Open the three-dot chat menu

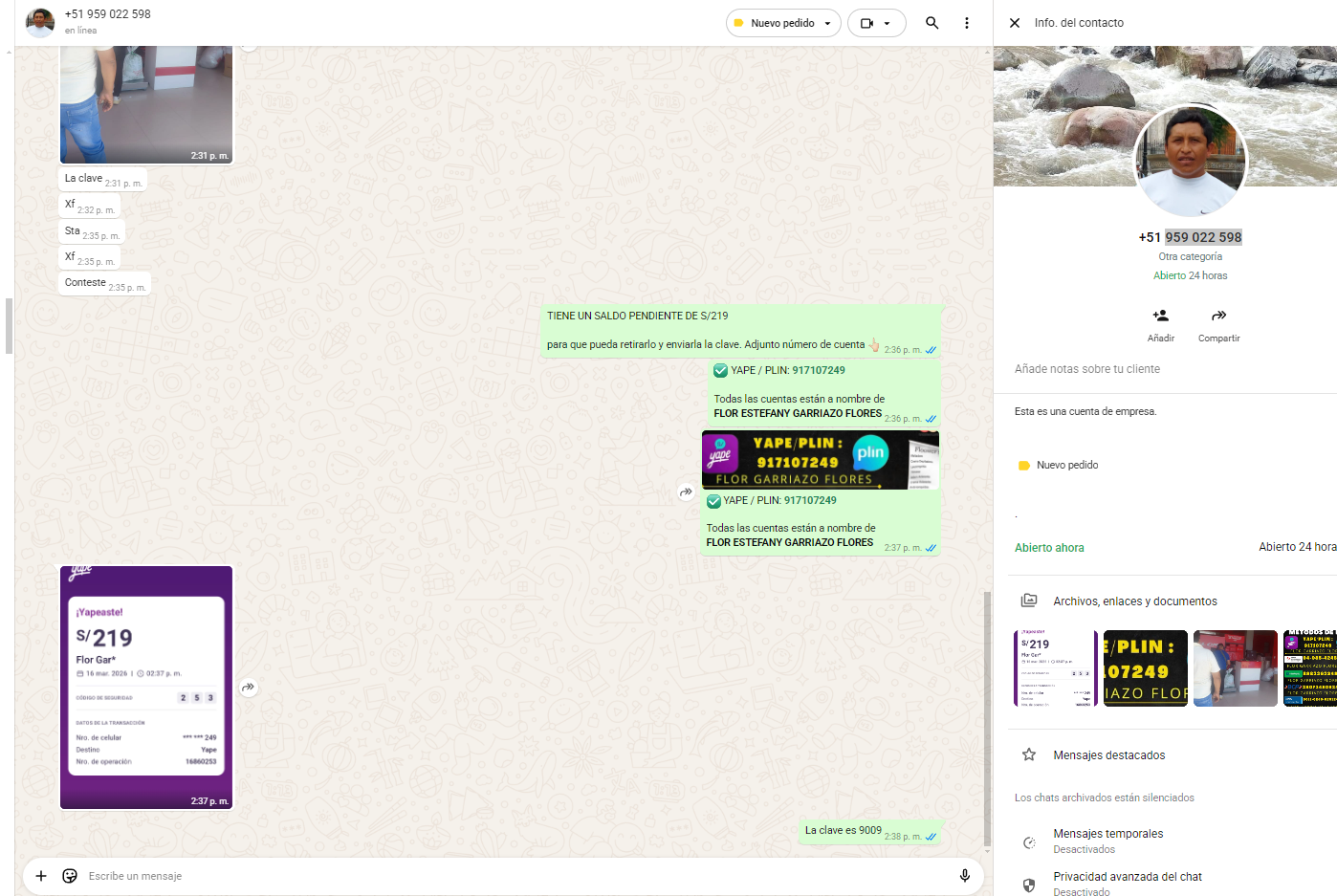coord(967,23)
